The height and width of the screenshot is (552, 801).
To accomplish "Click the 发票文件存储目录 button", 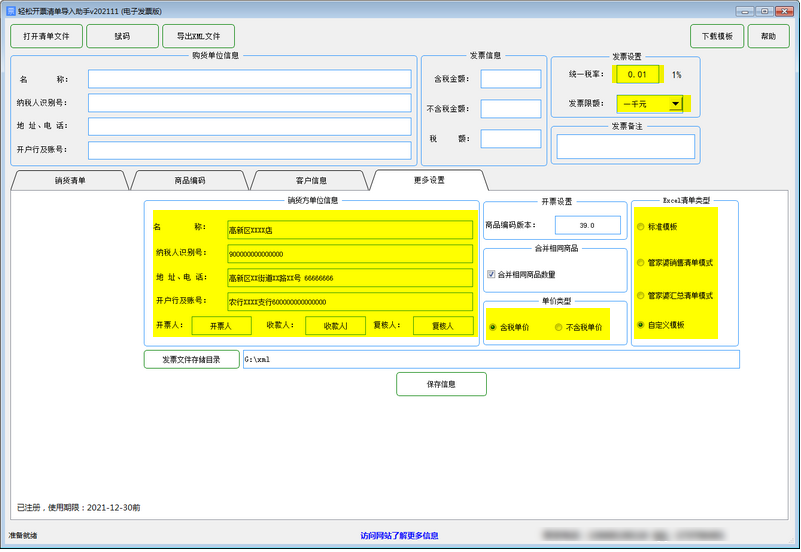I will point(192,359).
